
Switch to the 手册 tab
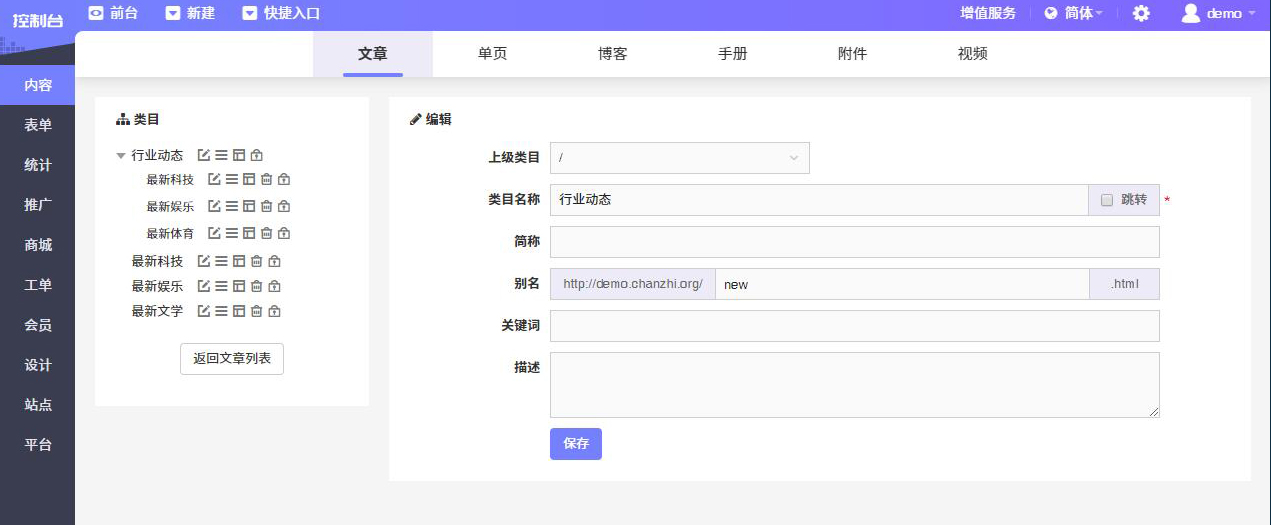point(733,54)
